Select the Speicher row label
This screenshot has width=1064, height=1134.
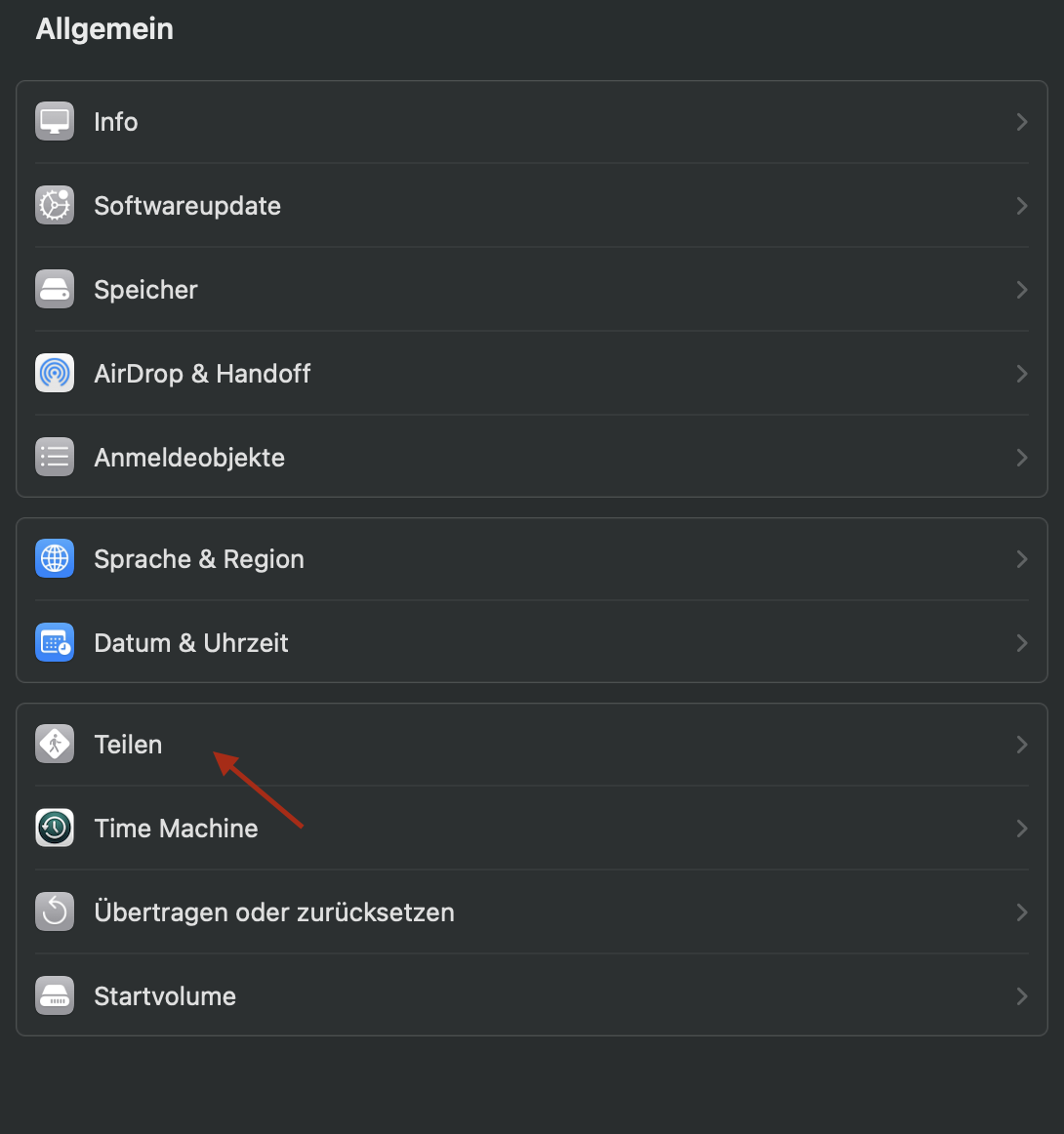pyautogui.click(x=145, y=290)
